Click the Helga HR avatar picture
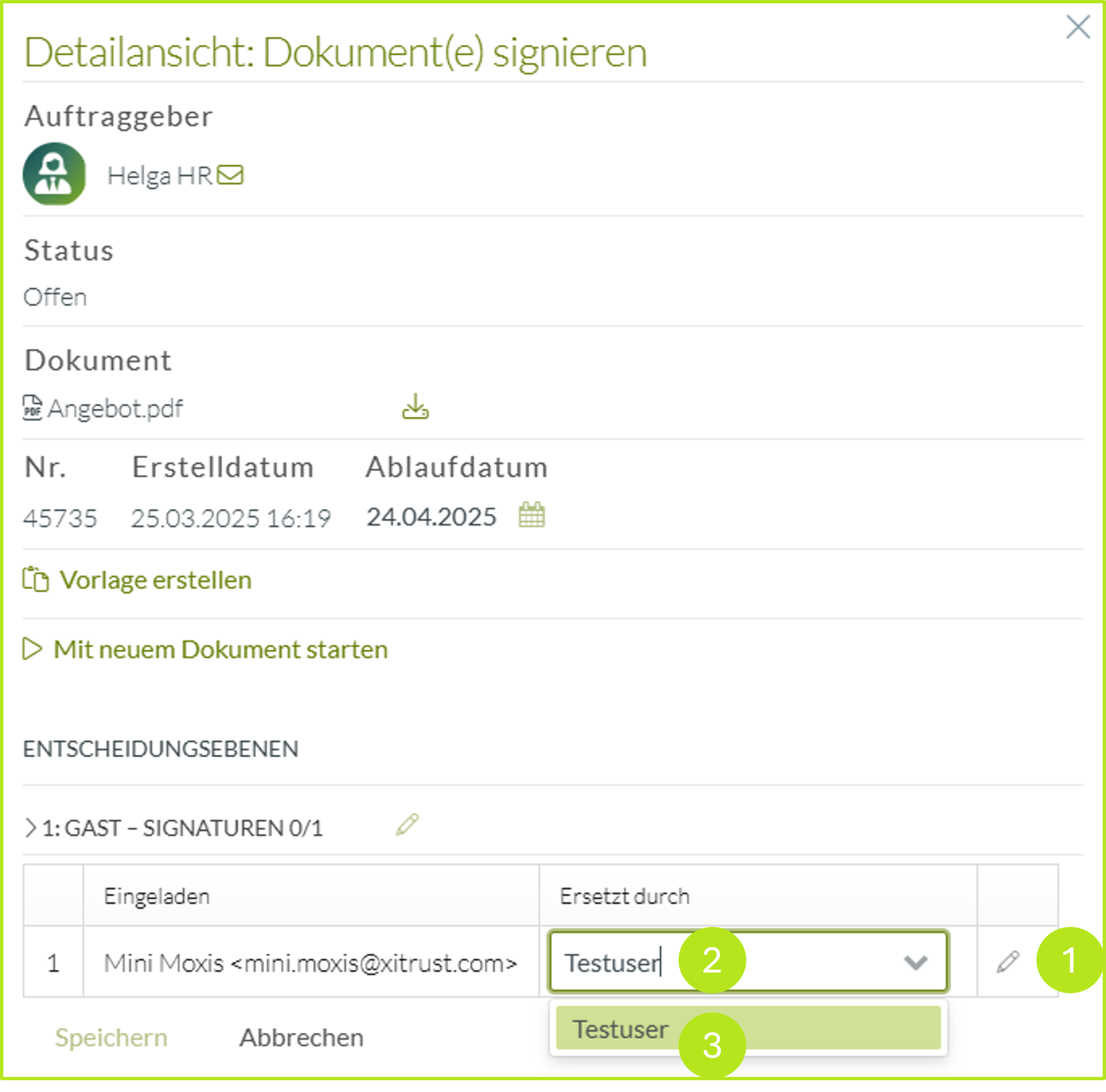 [55, 174]
